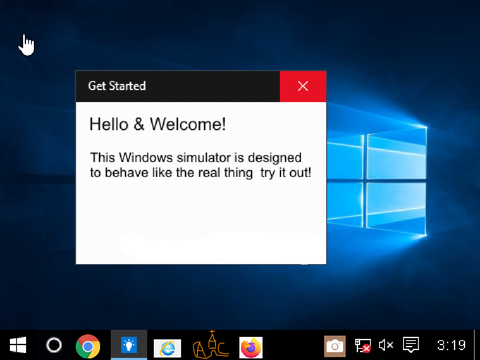
Task: Open Internet Explorer from taskbar
Action: click(x=167, y=348)
